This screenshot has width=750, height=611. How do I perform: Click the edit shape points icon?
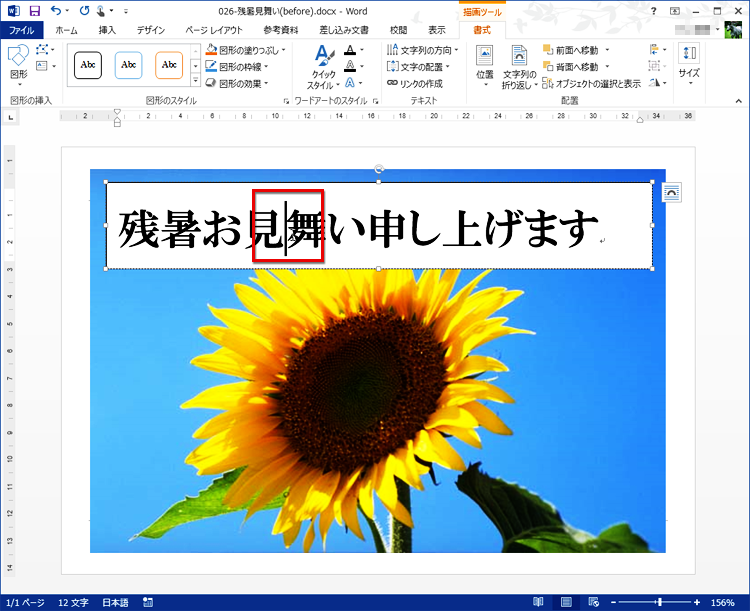[x=42, y=49]
